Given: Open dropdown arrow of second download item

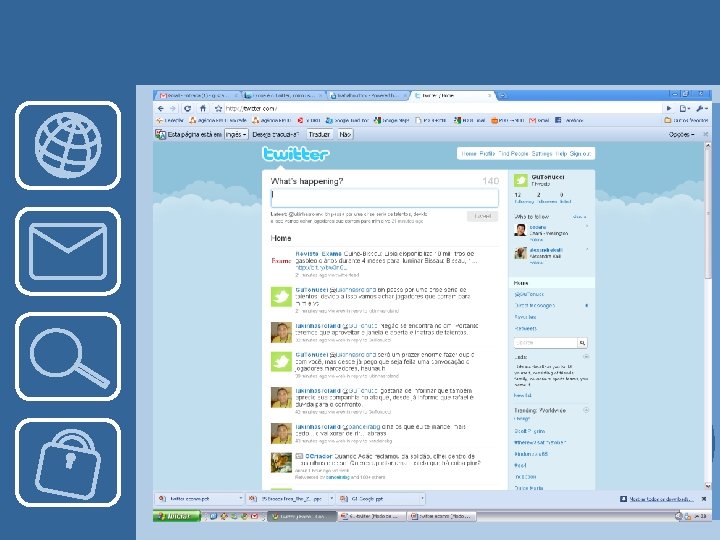Looking at the screenshot, I should (x=332, y=499).
